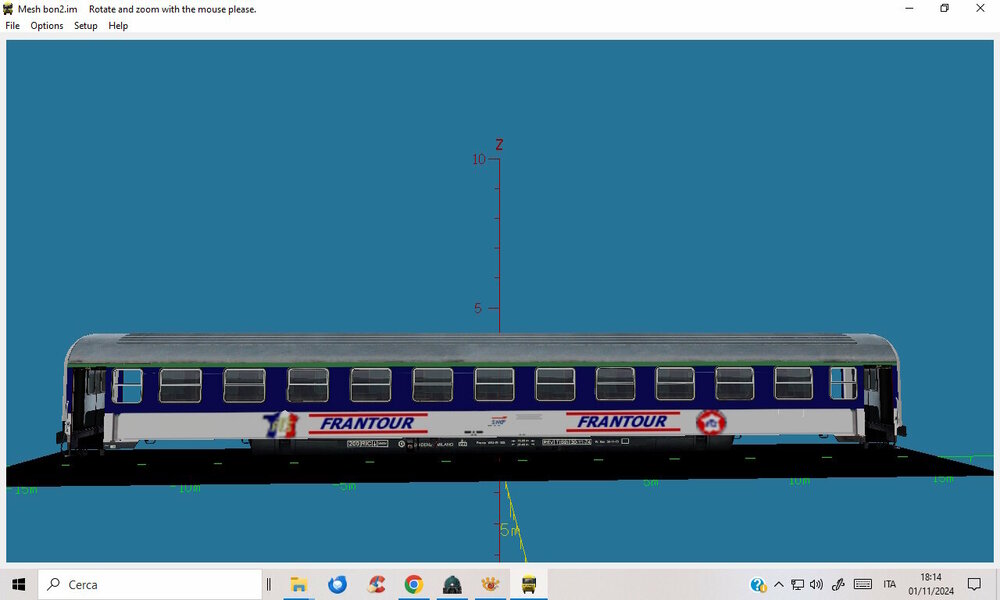
Task: Click the pen workspace tray icon
Action: [838, 584]
